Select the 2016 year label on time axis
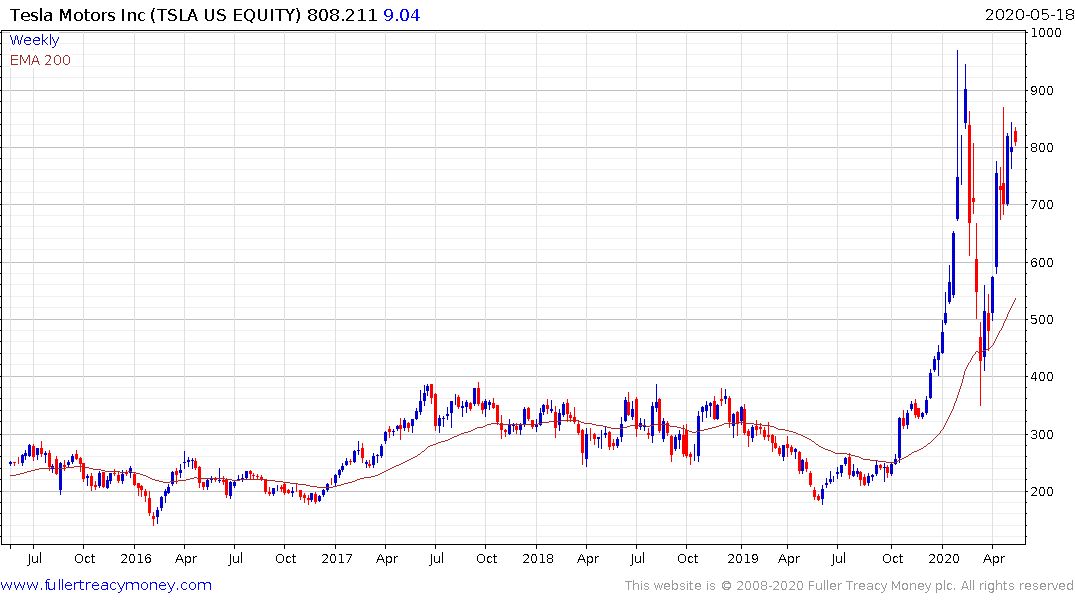The image size is (1075, 600). (136, 558)
